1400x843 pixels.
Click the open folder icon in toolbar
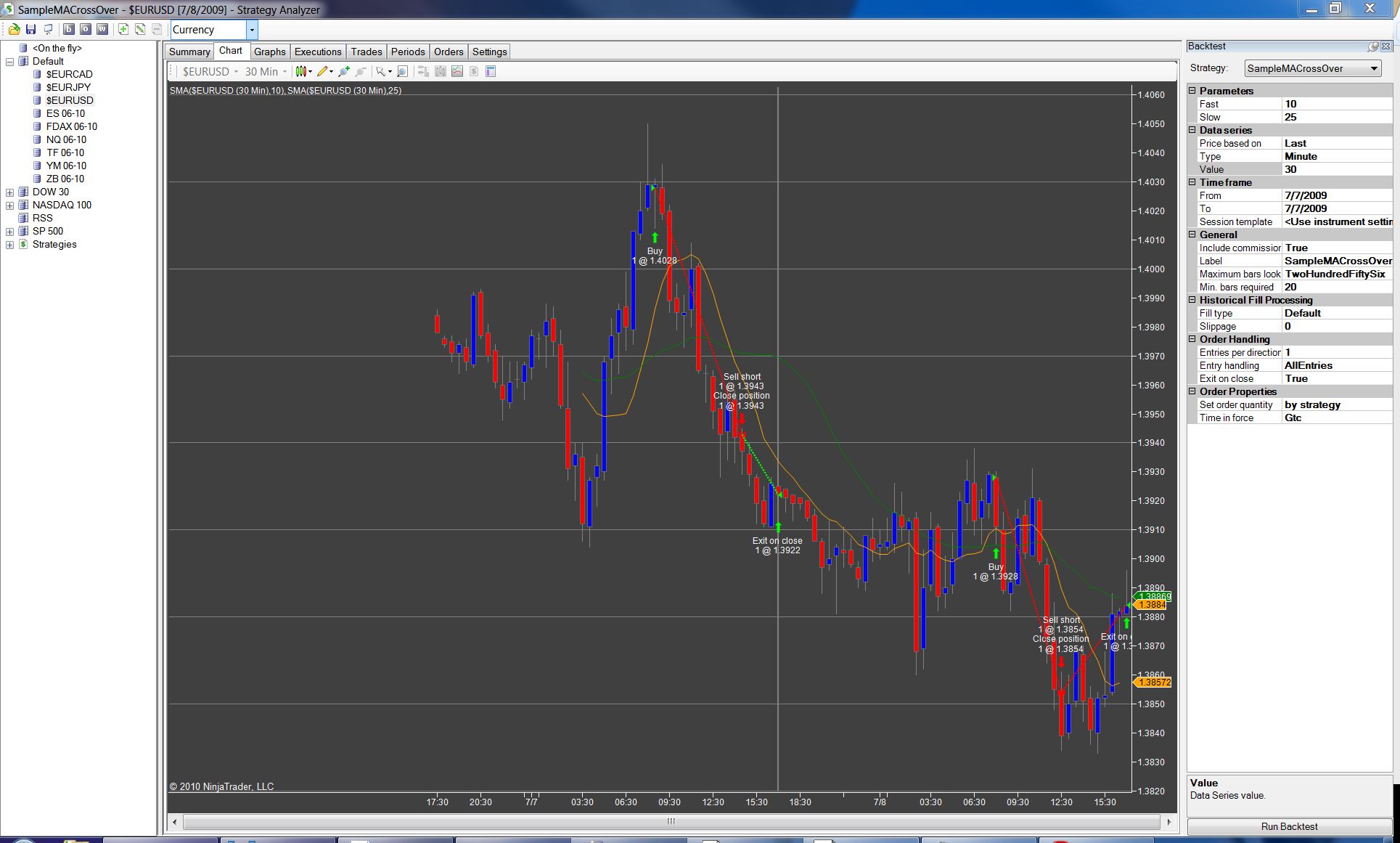[14, 30]
